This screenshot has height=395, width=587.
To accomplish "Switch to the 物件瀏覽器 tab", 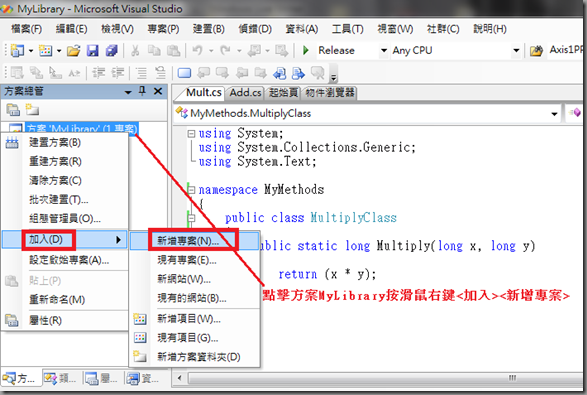I will [x=330, y=92].
